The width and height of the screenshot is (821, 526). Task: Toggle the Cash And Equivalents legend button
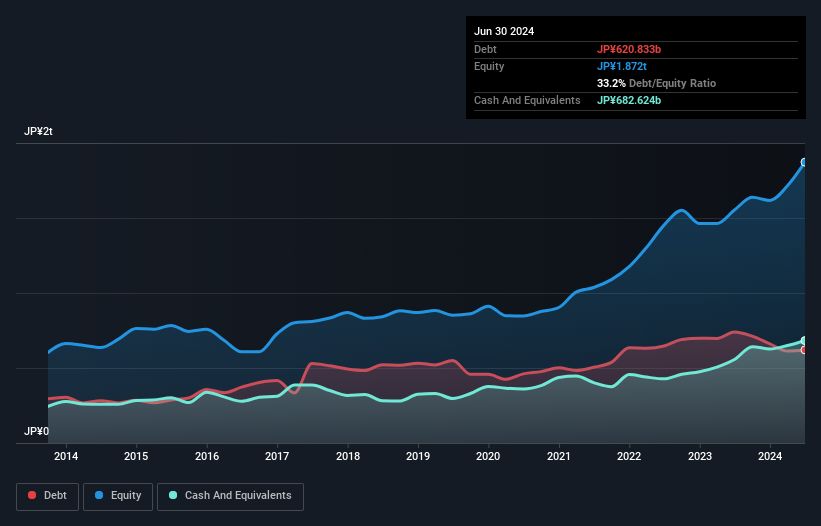tap(230, 496)
